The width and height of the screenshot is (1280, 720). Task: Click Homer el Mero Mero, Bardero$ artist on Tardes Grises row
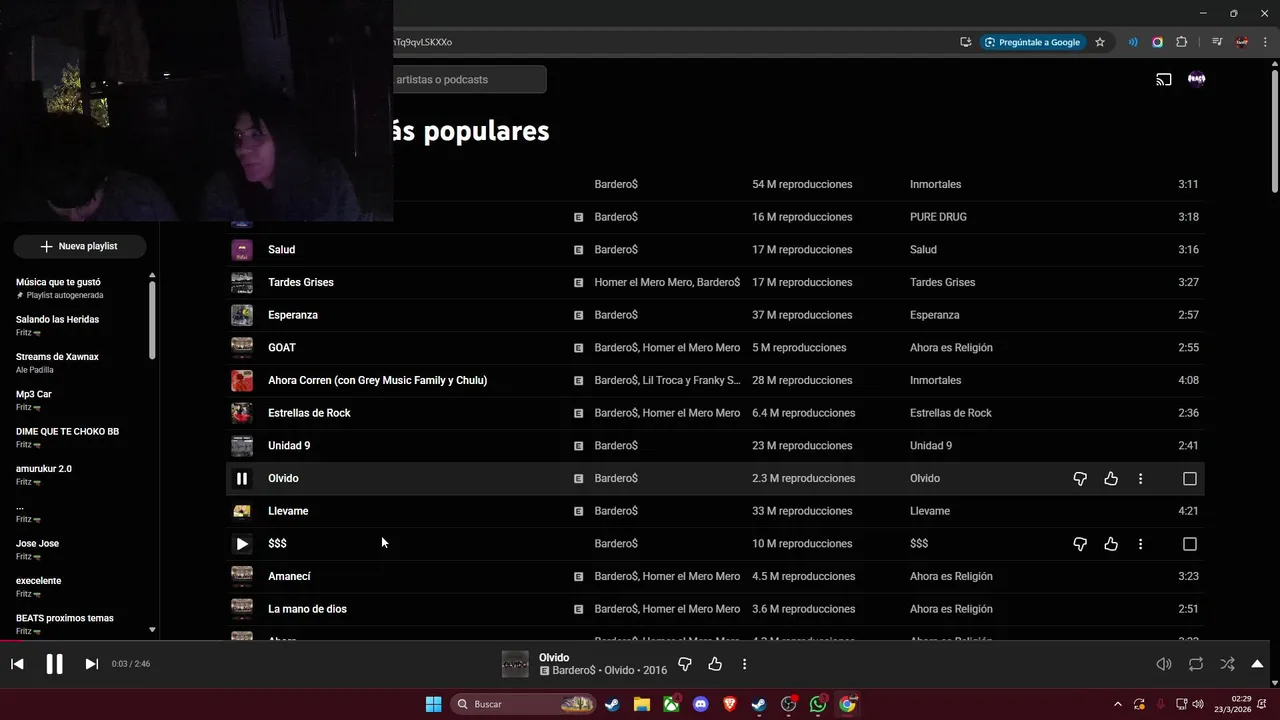point(667,283)
